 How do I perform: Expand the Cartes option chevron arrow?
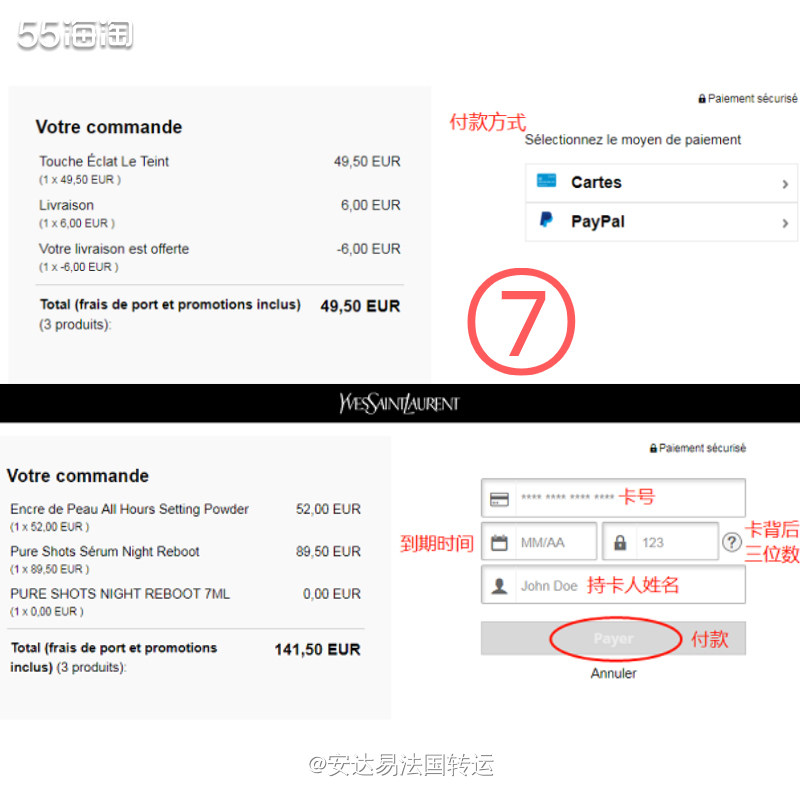point(786,184)
